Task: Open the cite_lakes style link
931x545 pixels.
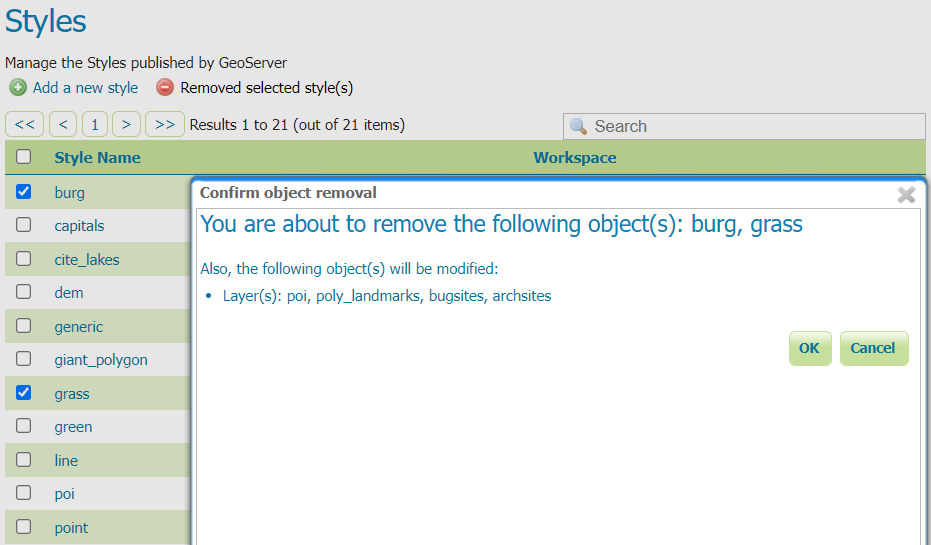Action: coord(87,259)
